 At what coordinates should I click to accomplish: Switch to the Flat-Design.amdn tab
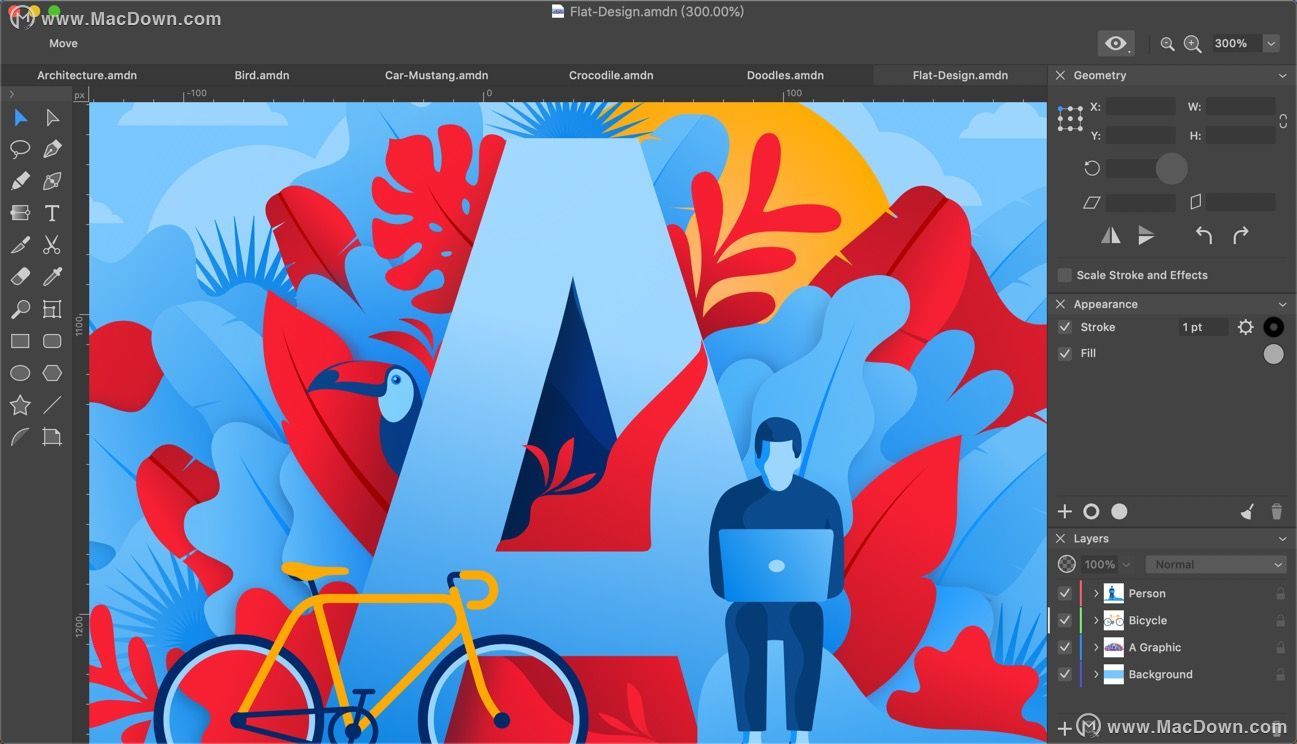coord(960,75)
